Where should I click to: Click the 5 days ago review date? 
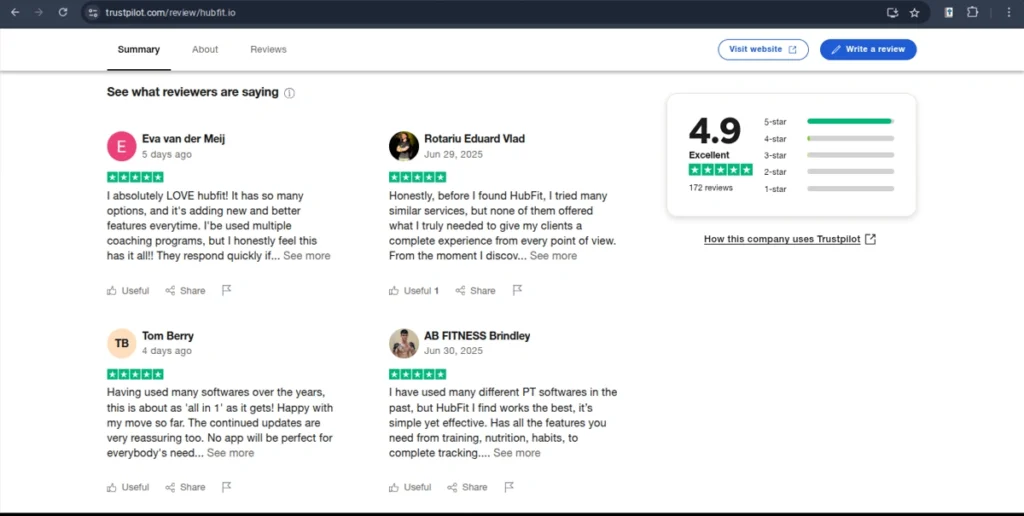click(167, 155)
